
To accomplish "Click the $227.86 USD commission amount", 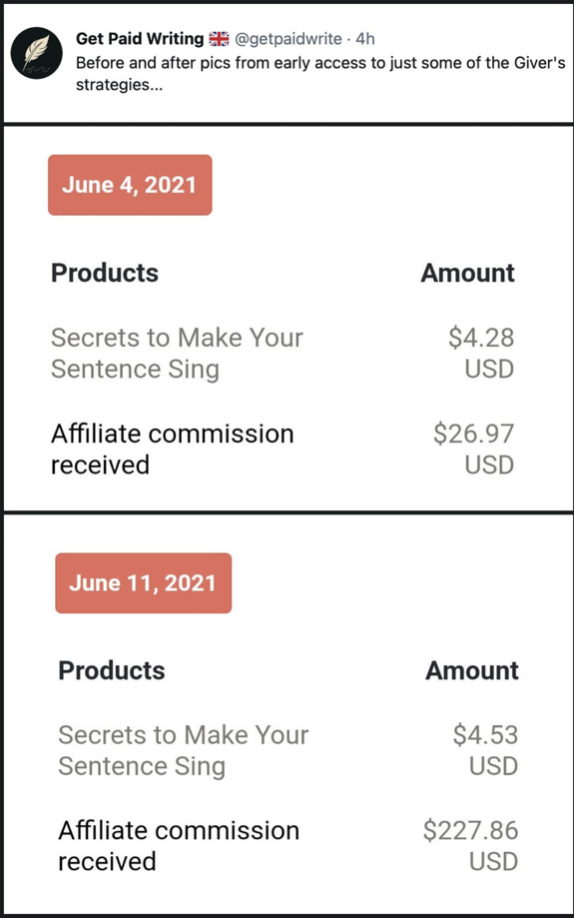I will (471, 847).
